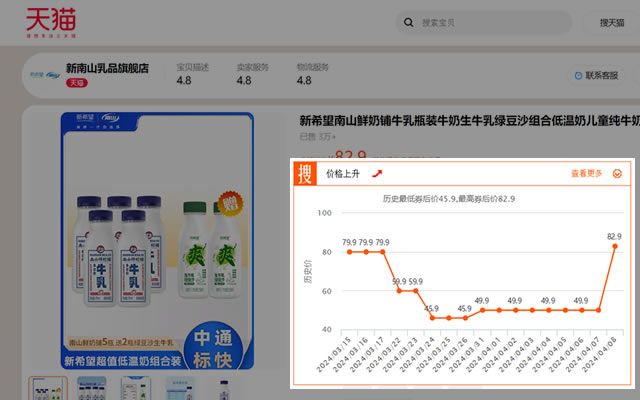Click the 45.9 data point on 2024/03/24
The width and height of the screenshot is (640, 400).
[432, 318]
